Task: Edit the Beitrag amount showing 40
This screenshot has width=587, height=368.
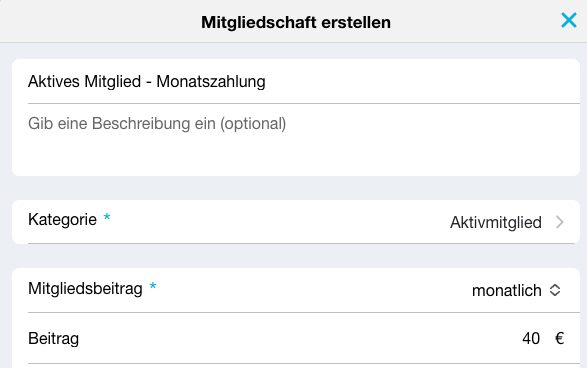Action: click(531, 338)
